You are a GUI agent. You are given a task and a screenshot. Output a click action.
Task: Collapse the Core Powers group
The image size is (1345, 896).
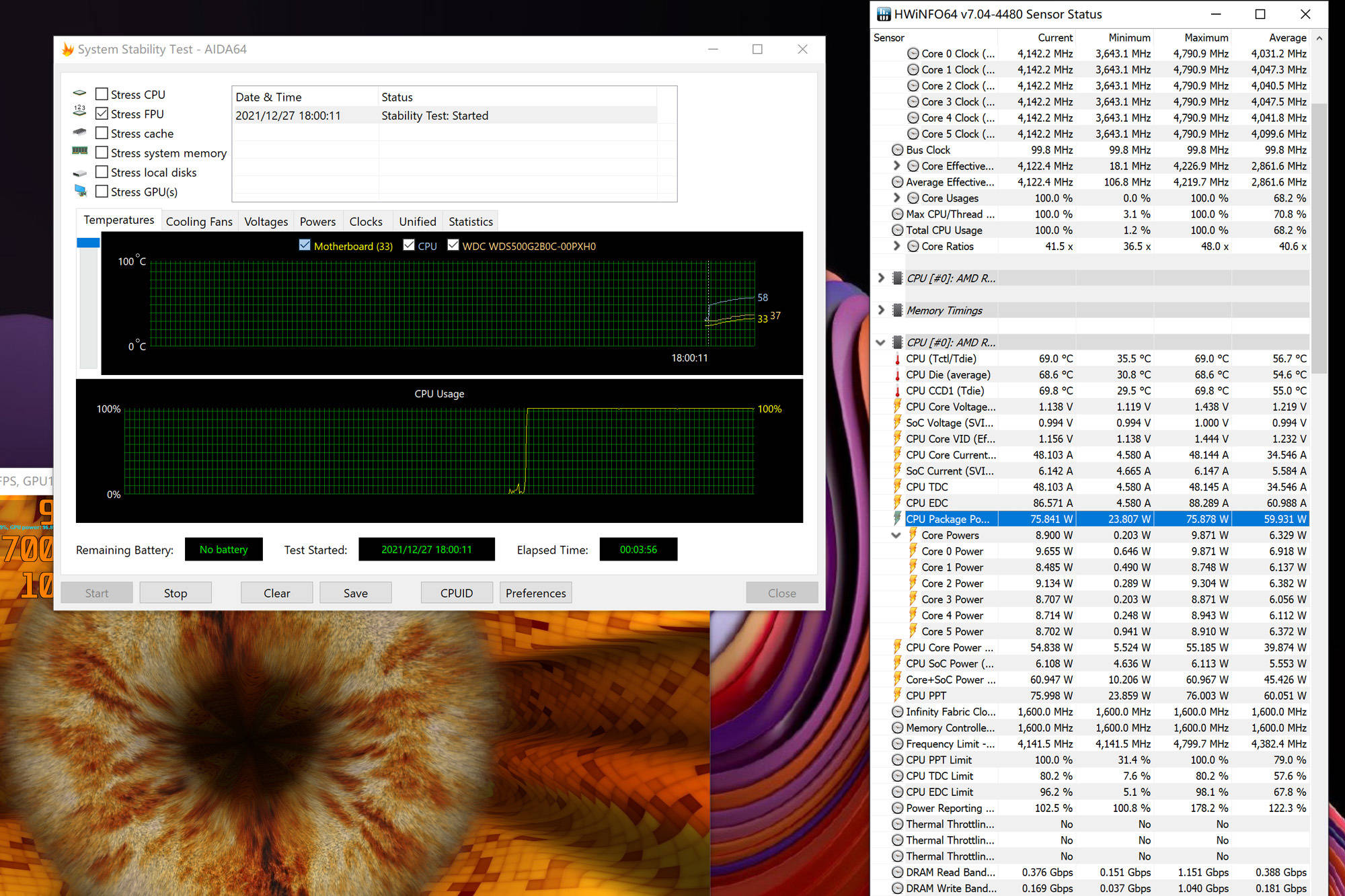coord(896,535)
